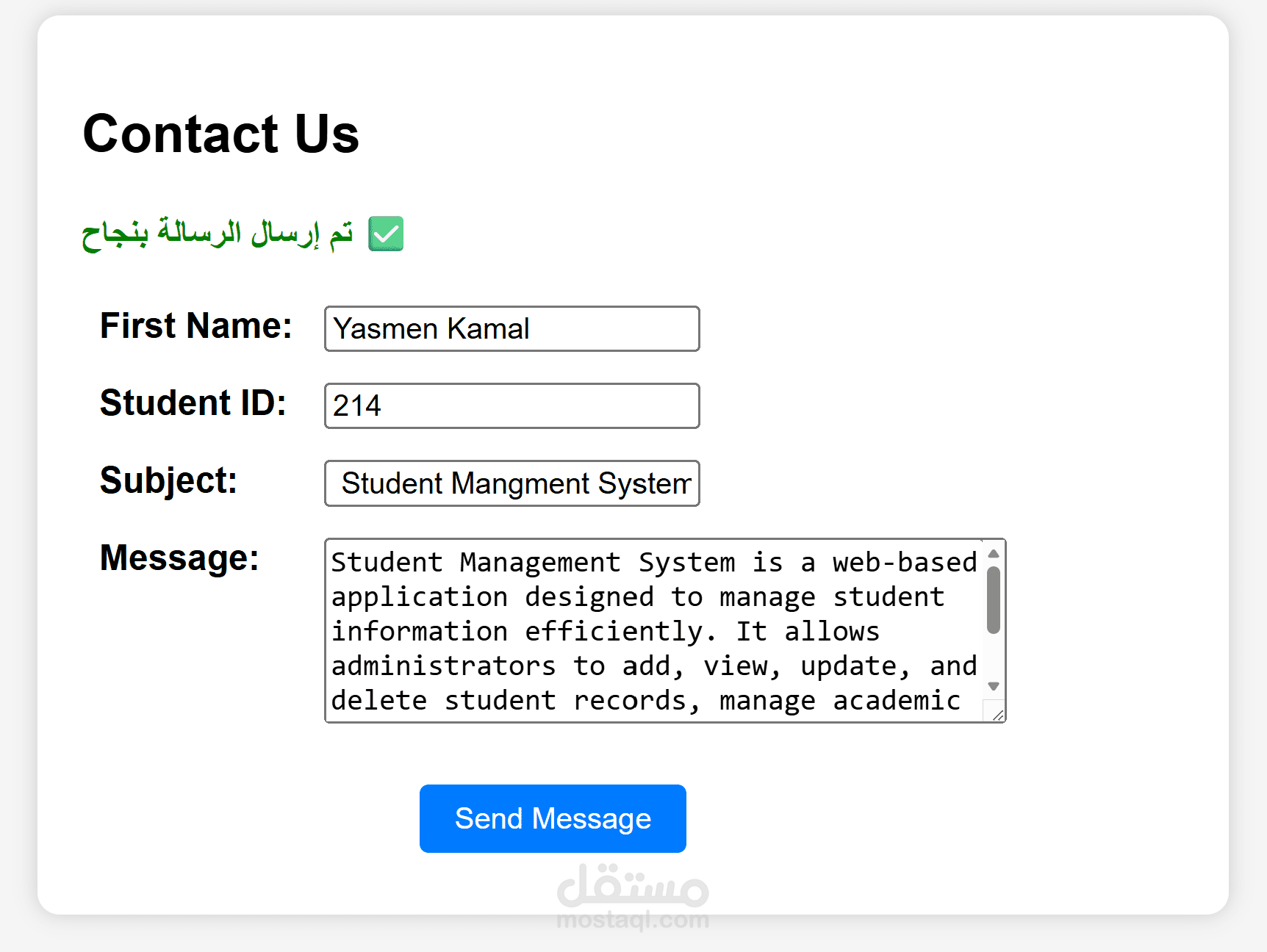Click the textarea resize handle icon
The width and height of the screenshot is (1267, 952).
pos(997,715)
